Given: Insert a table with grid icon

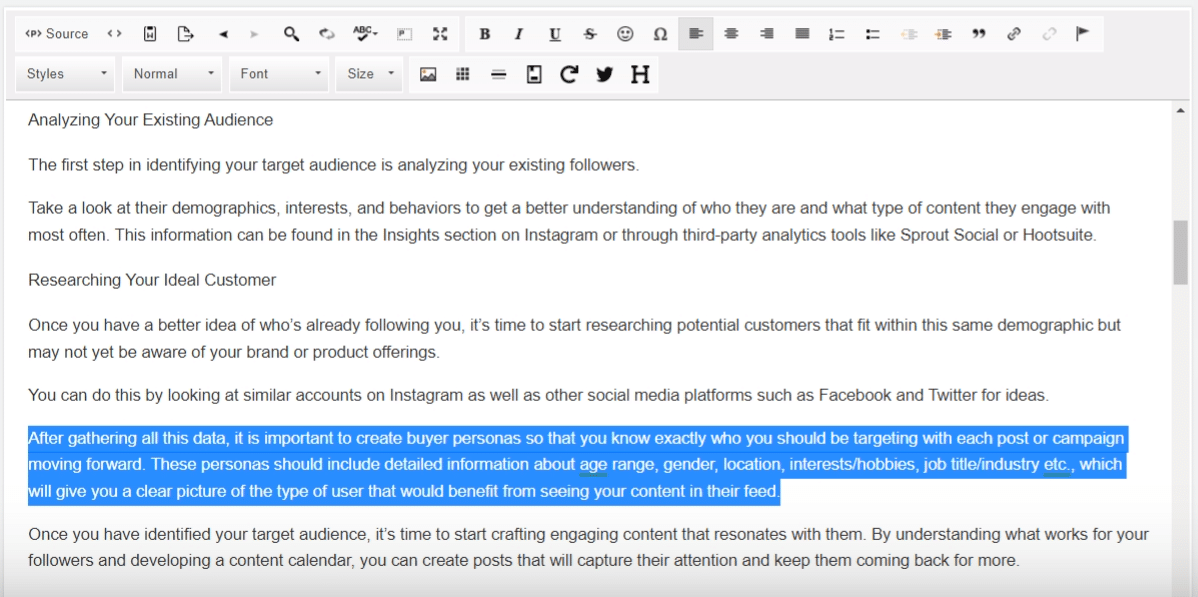Looking at the screenshot, I should pos(463,74).
